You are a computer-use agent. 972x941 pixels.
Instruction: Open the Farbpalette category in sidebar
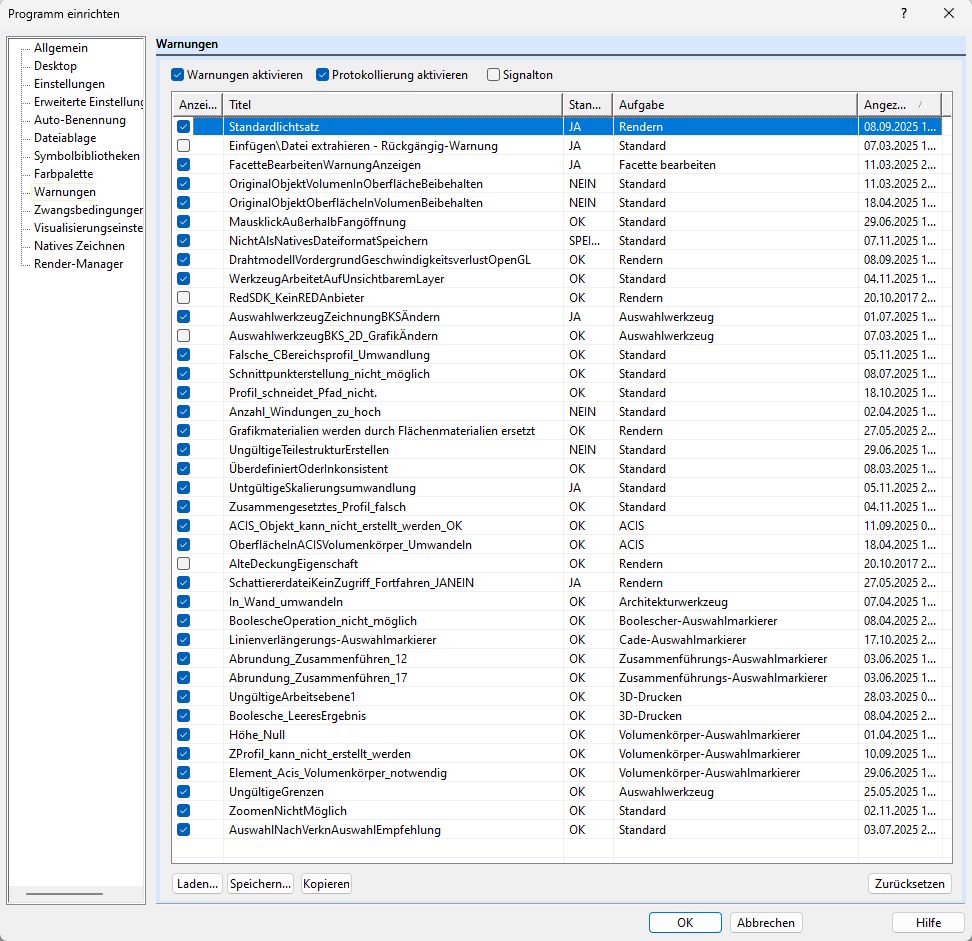(63, 174)
